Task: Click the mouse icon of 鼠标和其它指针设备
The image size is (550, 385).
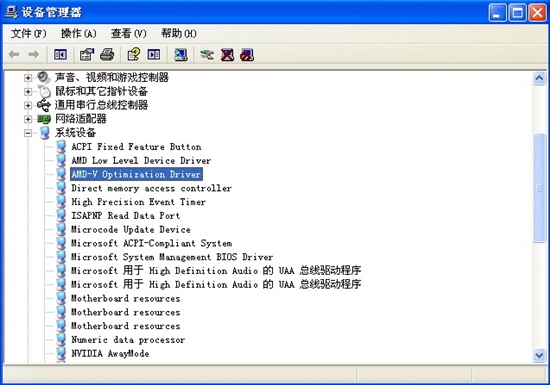Action: (44, 92)
